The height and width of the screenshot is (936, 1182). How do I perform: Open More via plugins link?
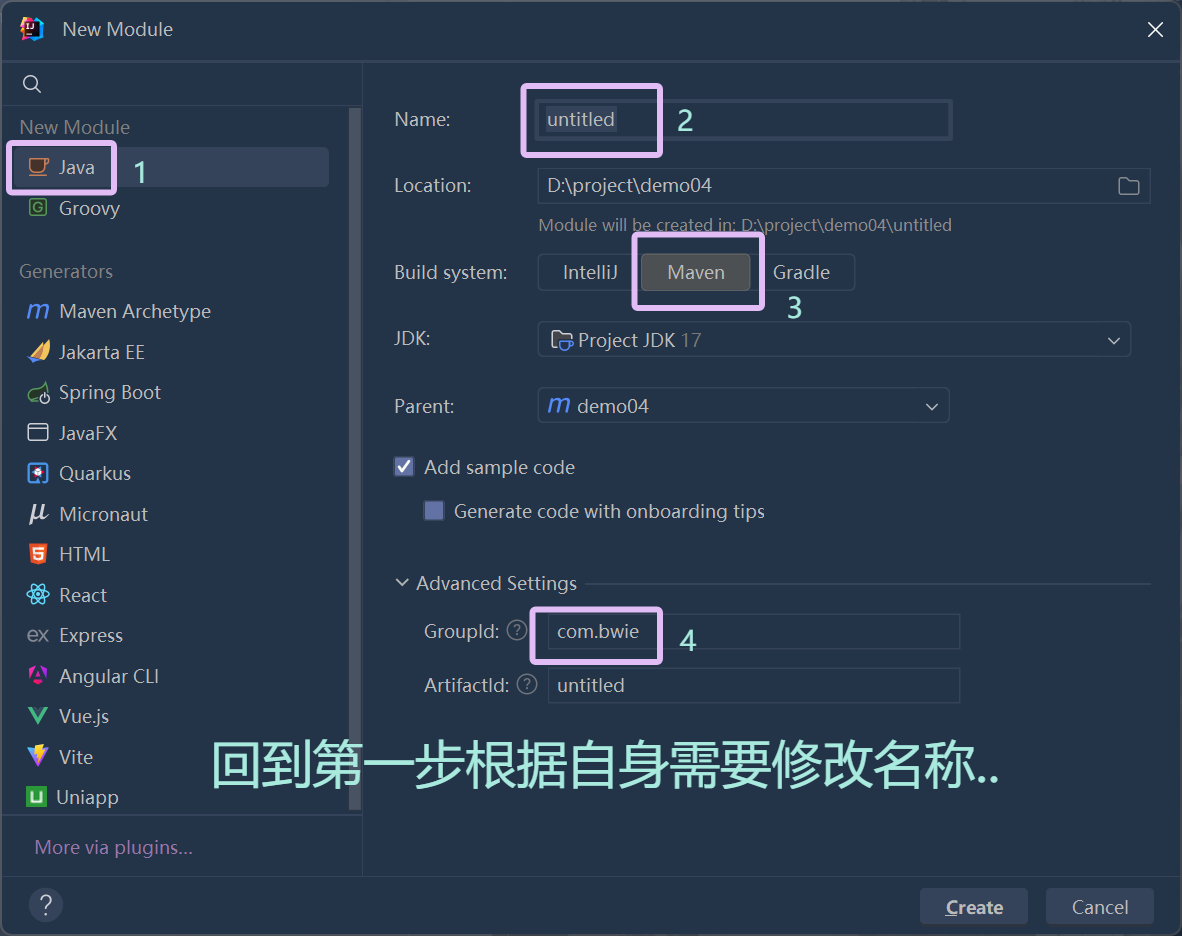(x=114, y=847)
